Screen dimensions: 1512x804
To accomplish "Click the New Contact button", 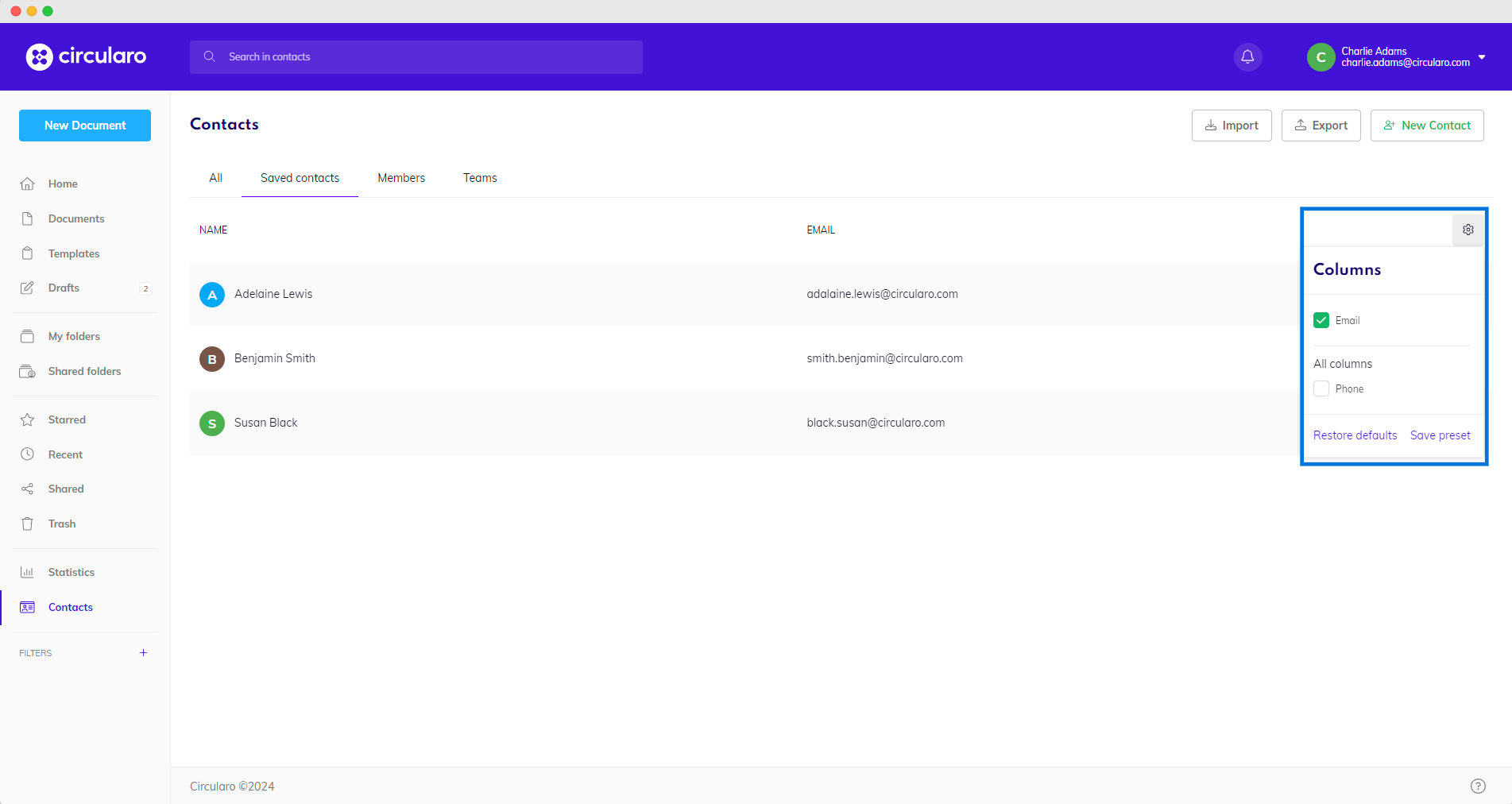I will click(1426, 125).
